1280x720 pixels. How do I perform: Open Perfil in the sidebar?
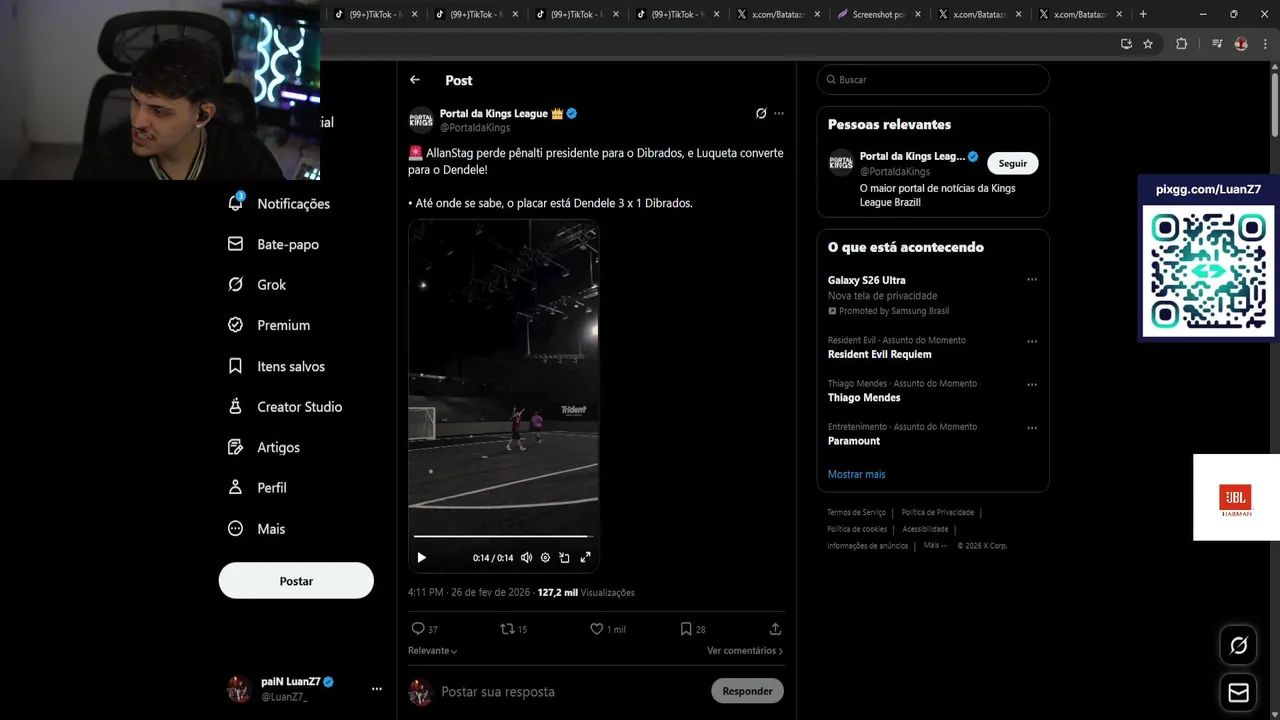pyautogui.click(x=257, y=488)
